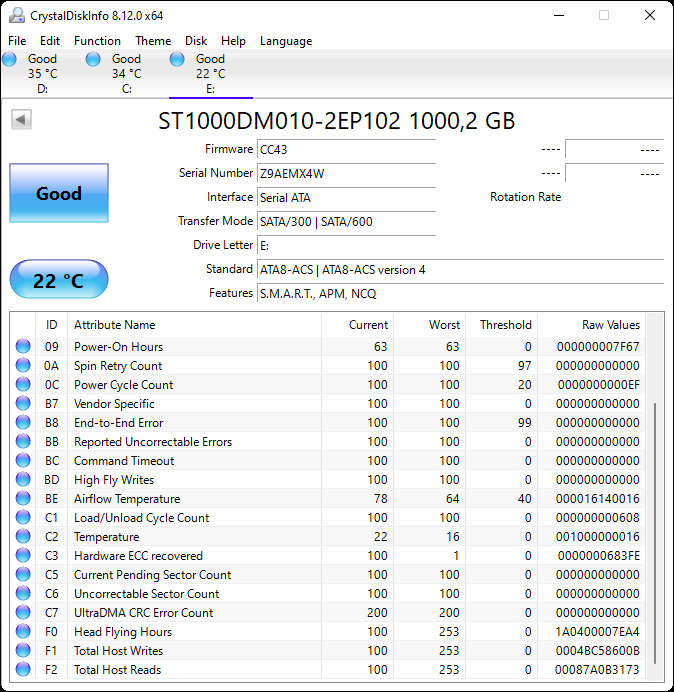
Task: Click the status orb for Hardware ECC recovered
Action: coord(23,555)
